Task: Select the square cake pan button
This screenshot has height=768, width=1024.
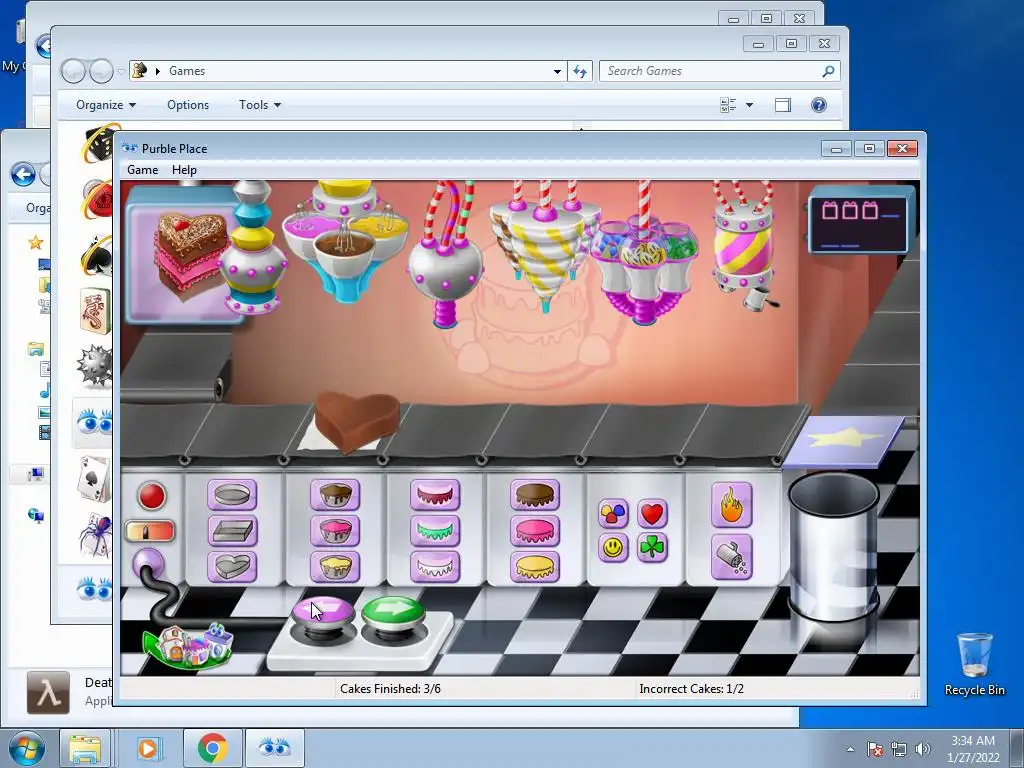Action: tap(232, 530)
